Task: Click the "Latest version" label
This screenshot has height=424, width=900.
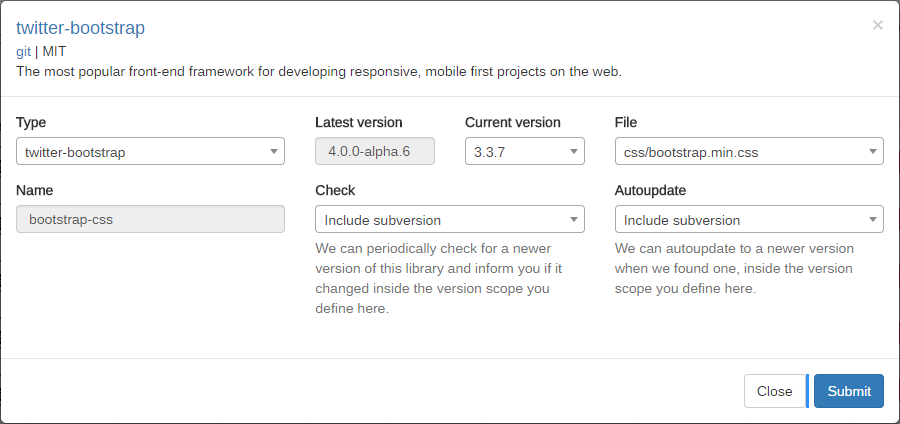Action: [358, 122]
